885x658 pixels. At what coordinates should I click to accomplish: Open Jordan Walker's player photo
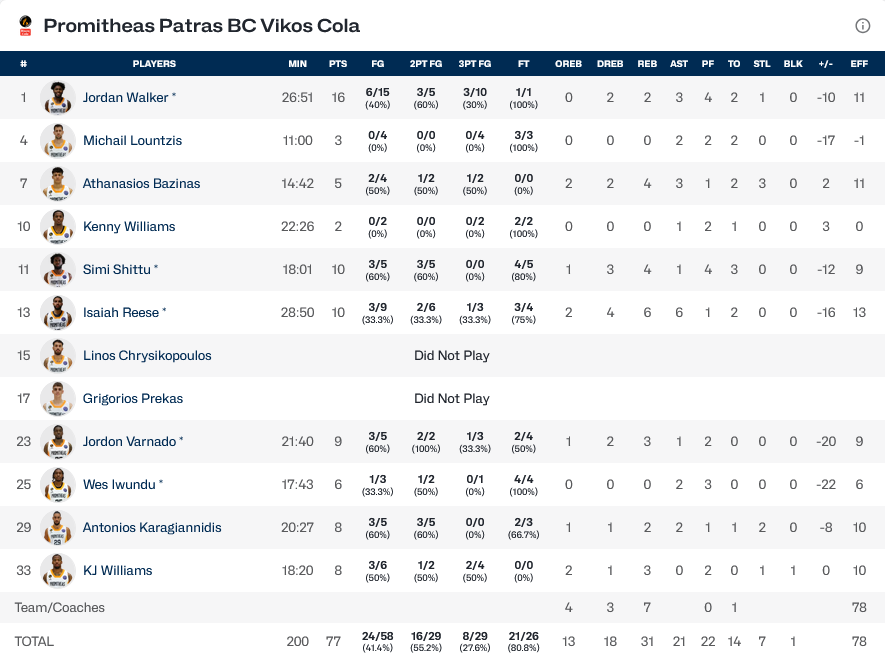pos(58,98)
